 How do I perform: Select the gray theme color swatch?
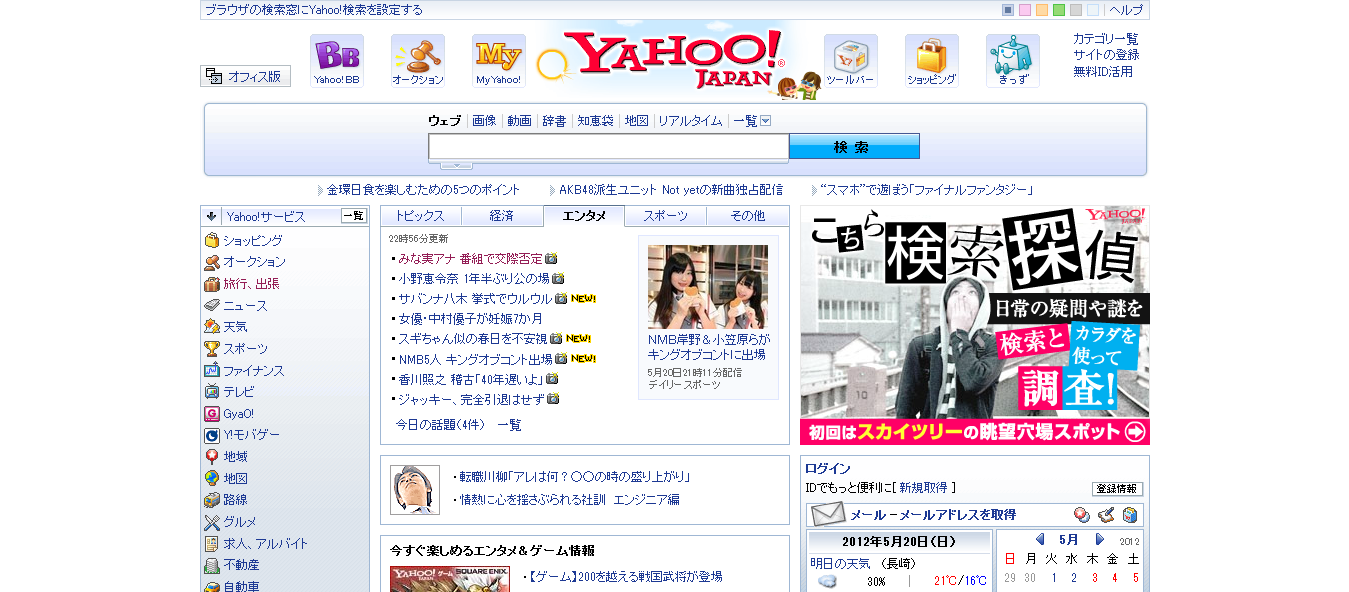1076,10
